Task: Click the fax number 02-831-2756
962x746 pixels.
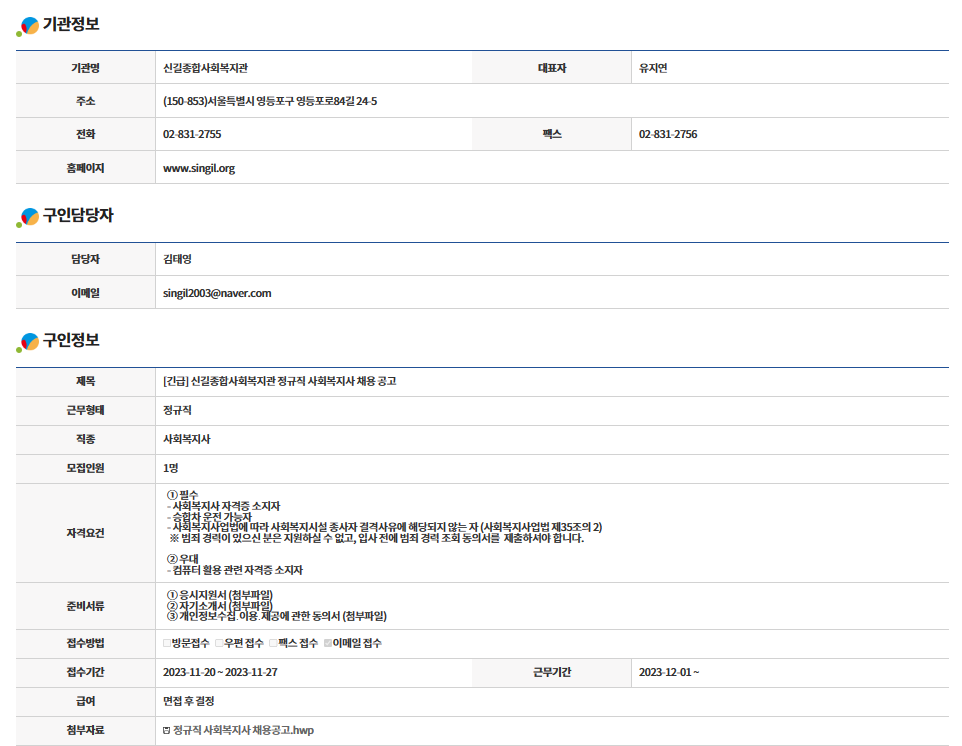Action: pos(668,134)
